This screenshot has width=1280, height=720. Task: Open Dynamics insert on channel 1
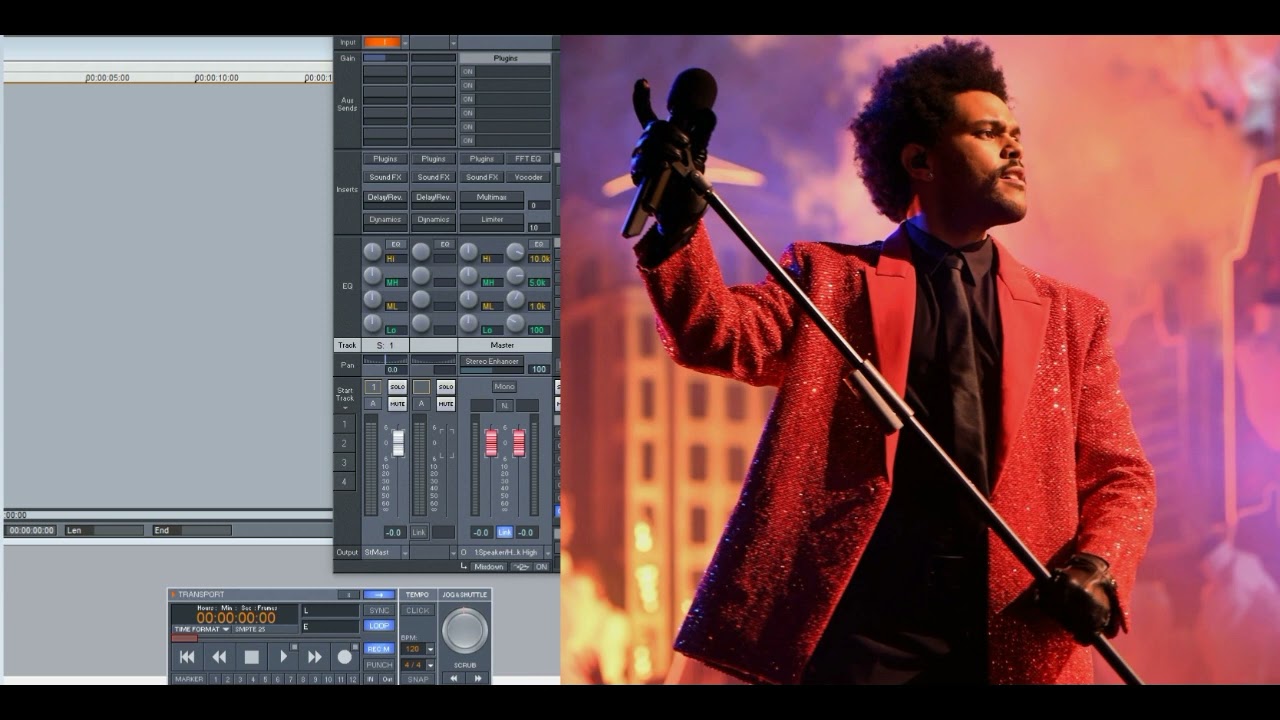pyautogui.click(x=385, y=219)
